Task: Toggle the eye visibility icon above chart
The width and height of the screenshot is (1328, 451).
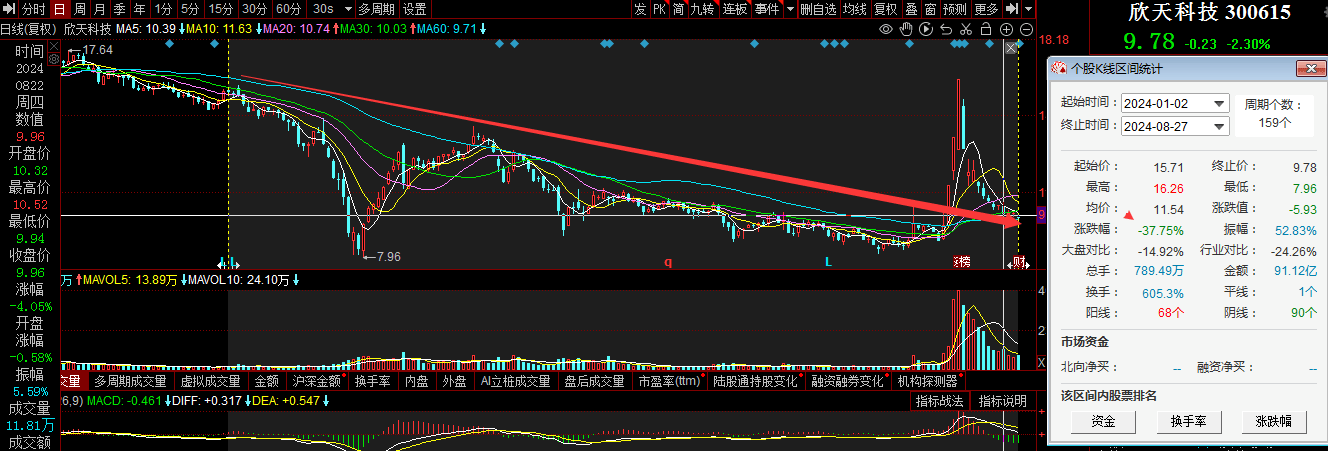Action: click(886, 29)
